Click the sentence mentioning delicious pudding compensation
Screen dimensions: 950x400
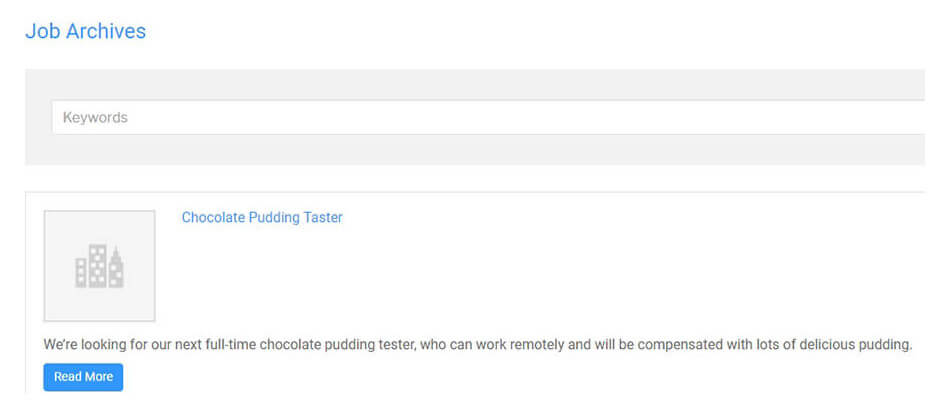pyautogui.click(x=478, y=345)
